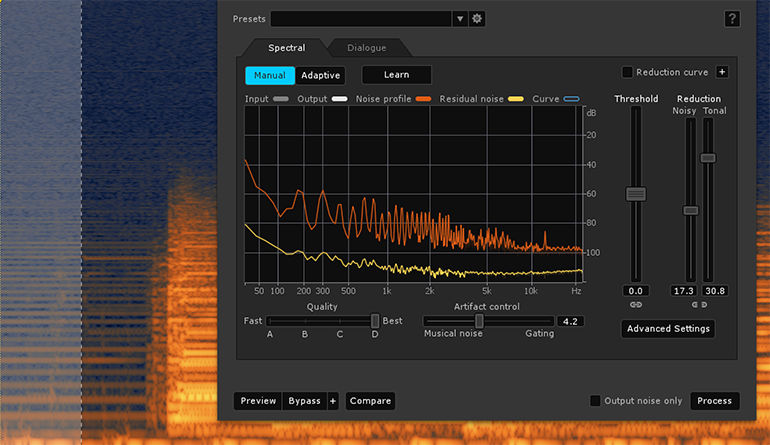Click the Residual noise legend icon
This screenshot has width=770, height=445.
click(x=517, y=99)
